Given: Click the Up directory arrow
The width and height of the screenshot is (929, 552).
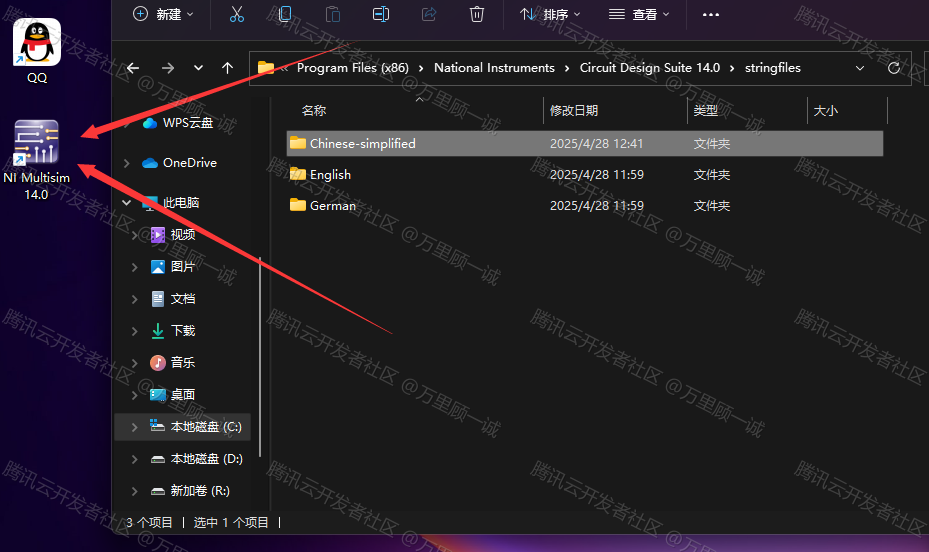Looking at the screenshot, I should click(x=228, y=68).
